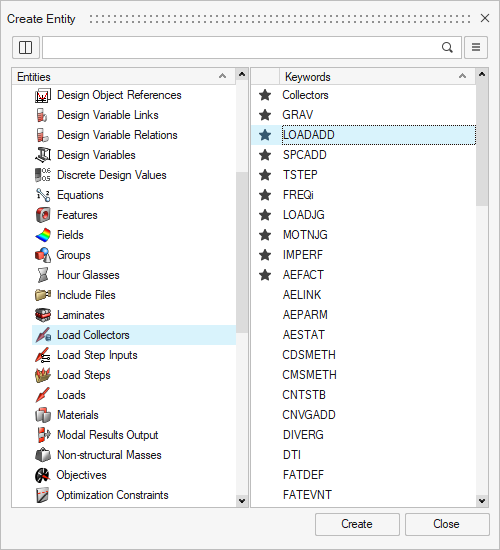Select the DTI keyword

292,455
